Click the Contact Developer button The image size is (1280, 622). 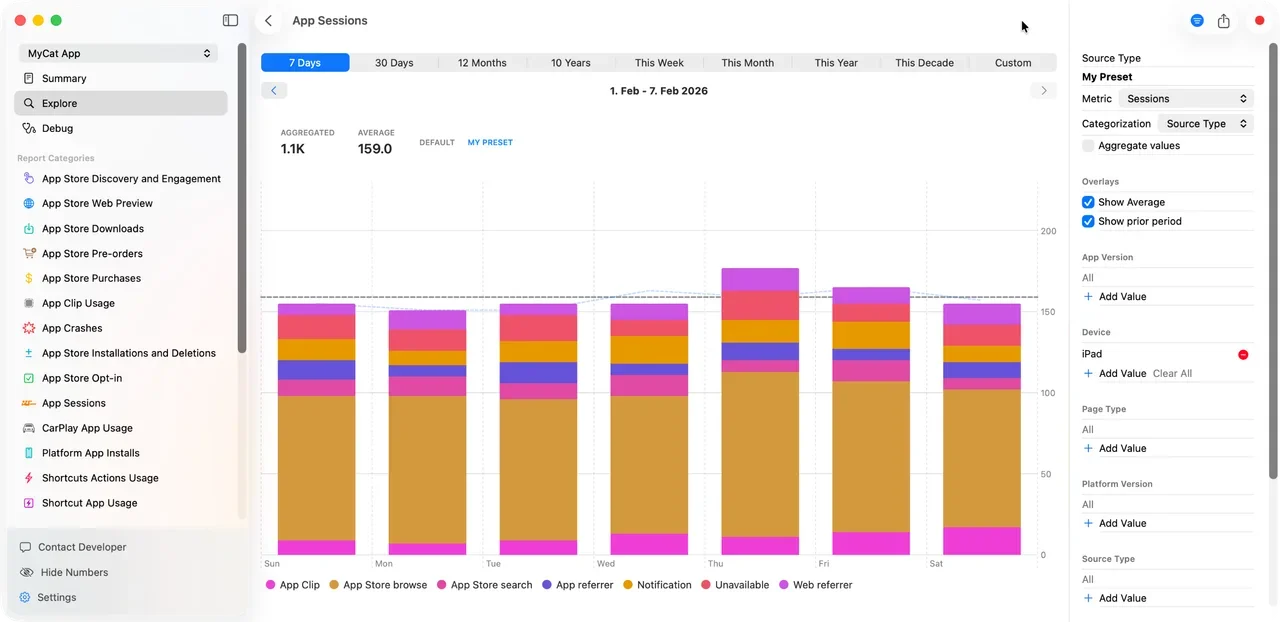[82, 547]
